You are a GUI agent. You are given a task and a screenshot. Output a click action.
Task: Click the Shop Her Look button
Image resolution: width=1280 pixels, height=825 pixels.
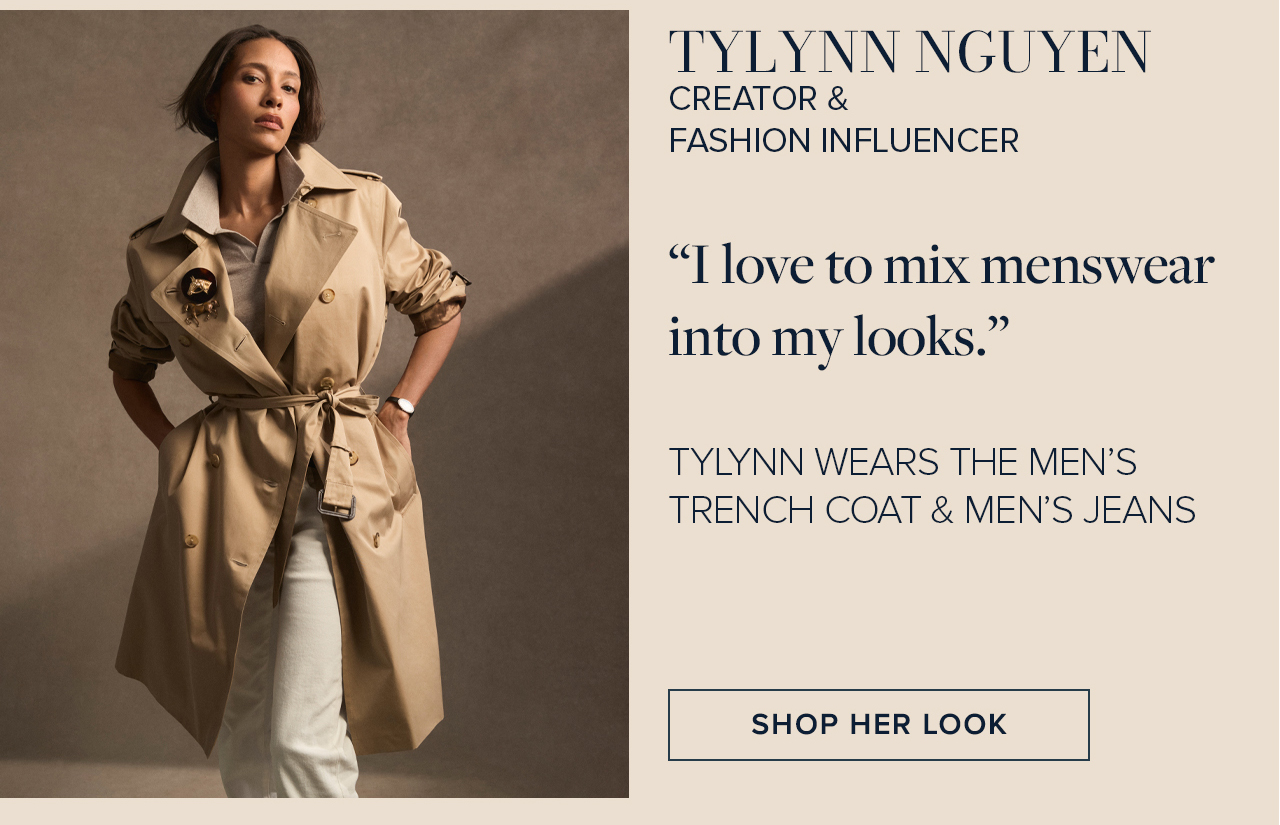(878, 724)
